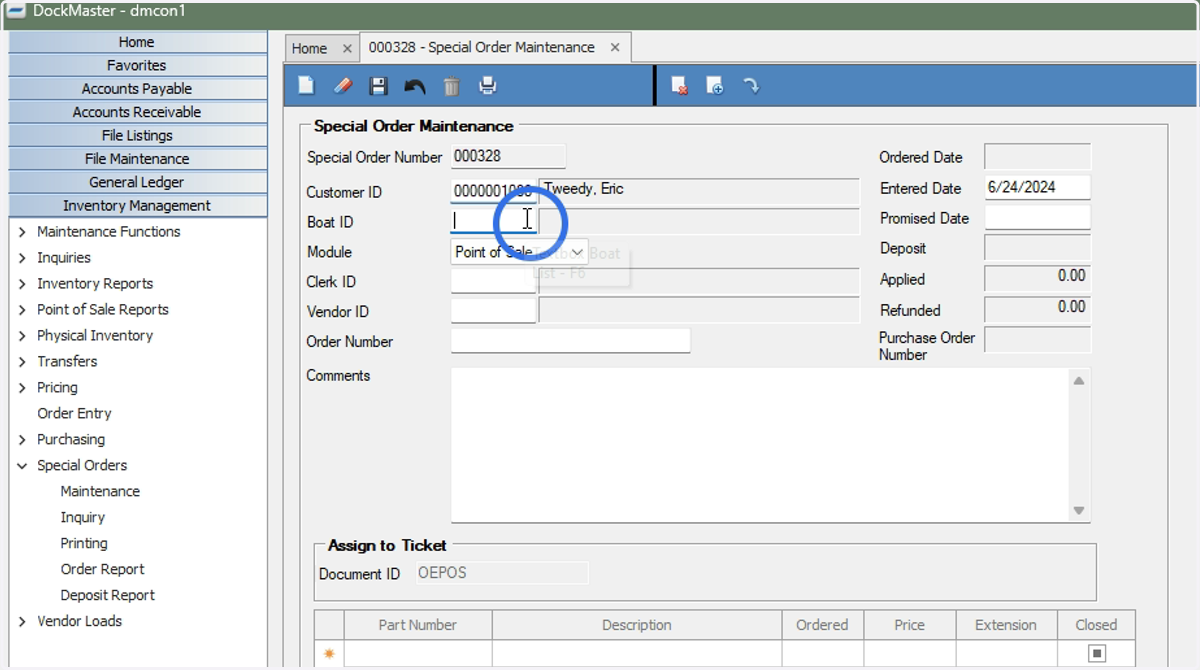Screen dimensions: 1200x670
Task: Click the Promised Date field
Action: pos(1037,217)
